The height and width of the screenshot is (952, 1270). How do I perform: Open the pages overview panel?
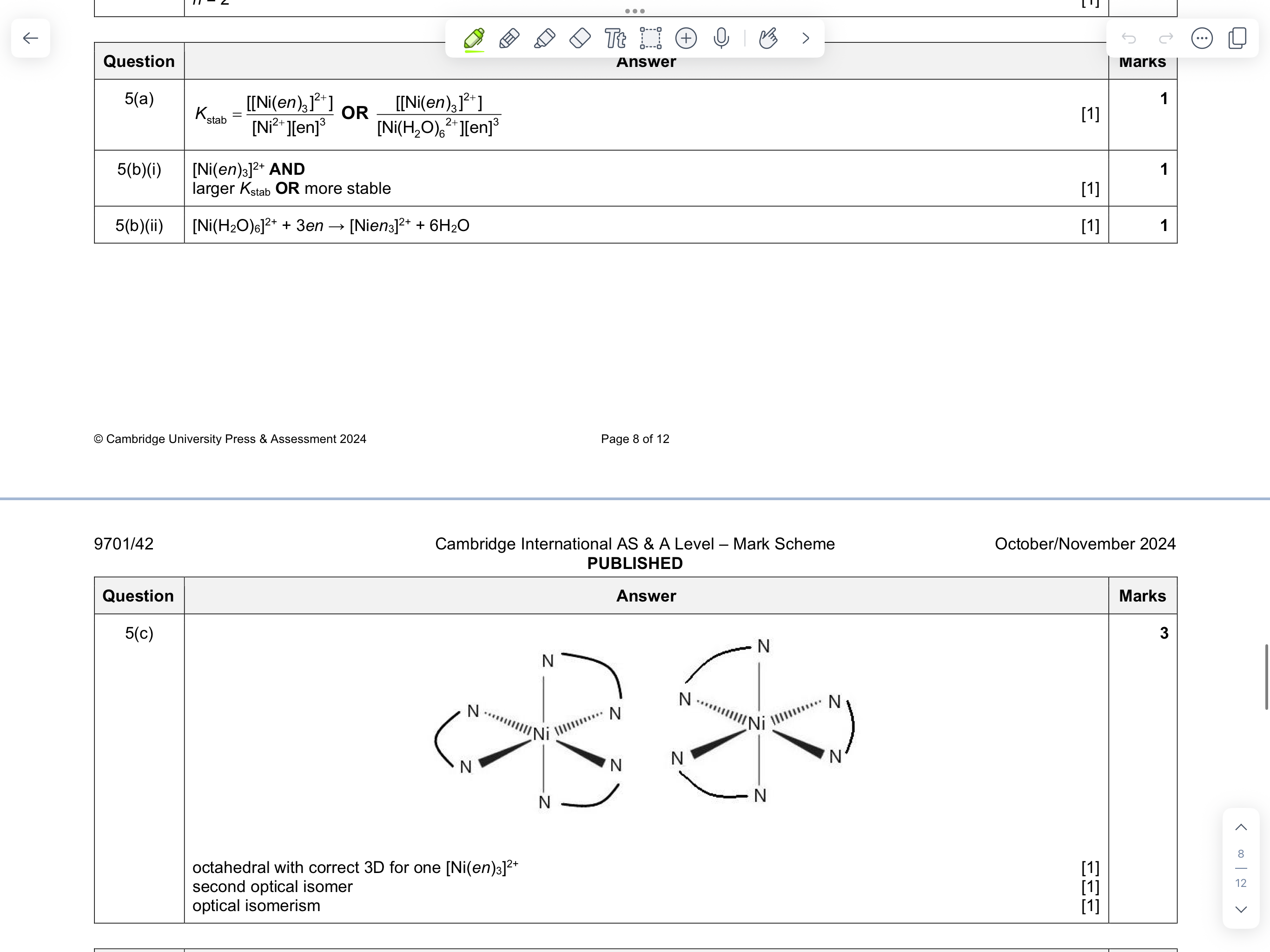coord(1237,39)
